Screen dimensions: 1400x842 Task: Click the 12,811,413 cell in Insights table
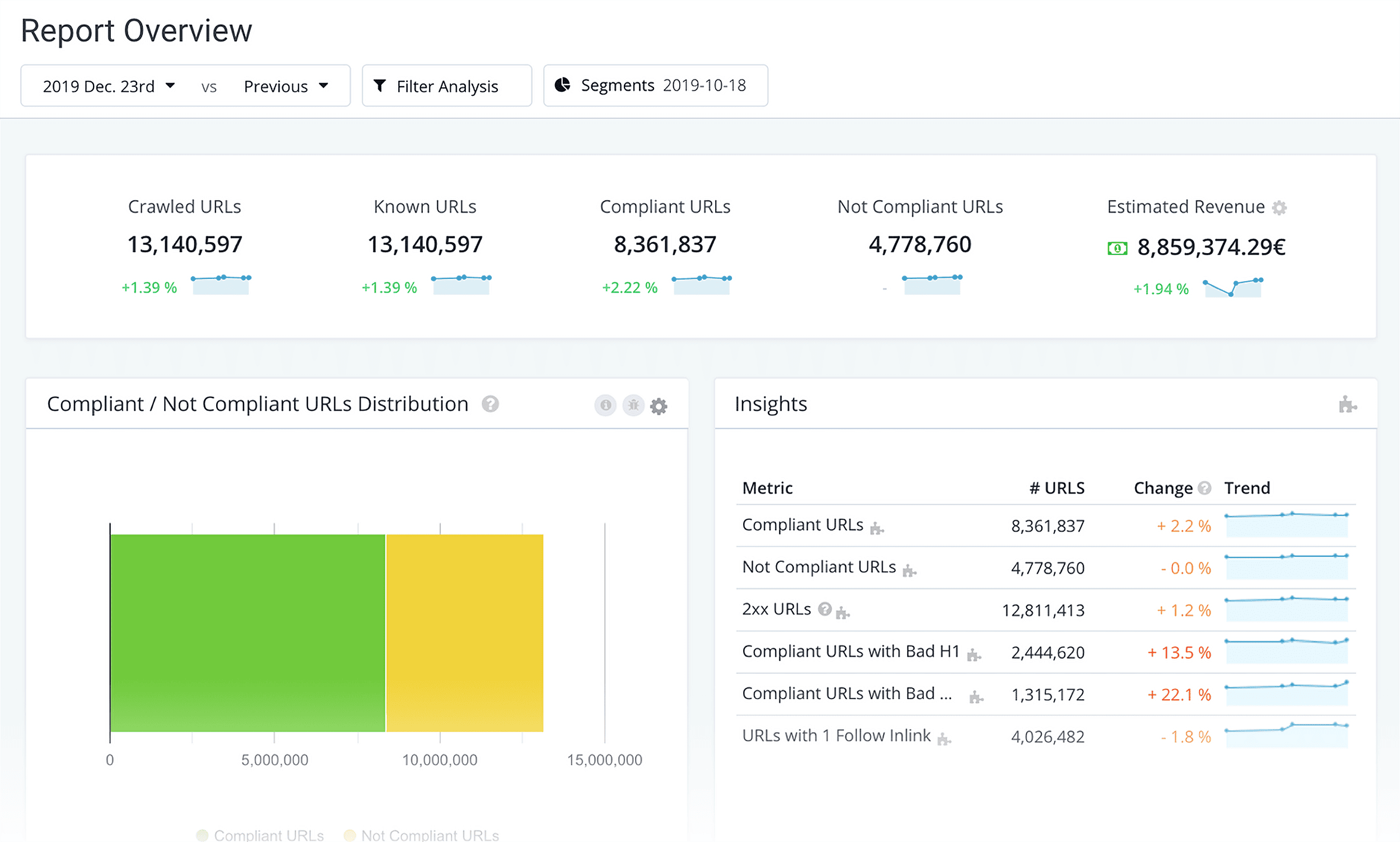(1043, 611)
